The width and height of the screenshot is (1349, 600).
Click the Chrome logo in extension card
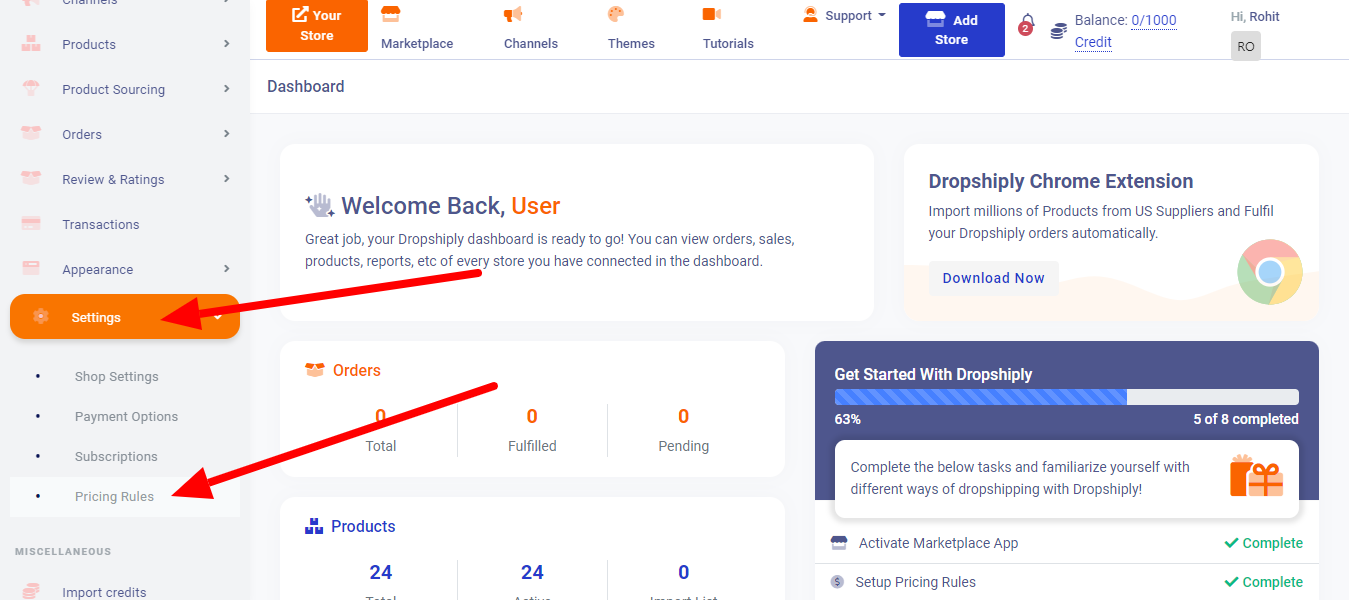(x=1270, y=272)
